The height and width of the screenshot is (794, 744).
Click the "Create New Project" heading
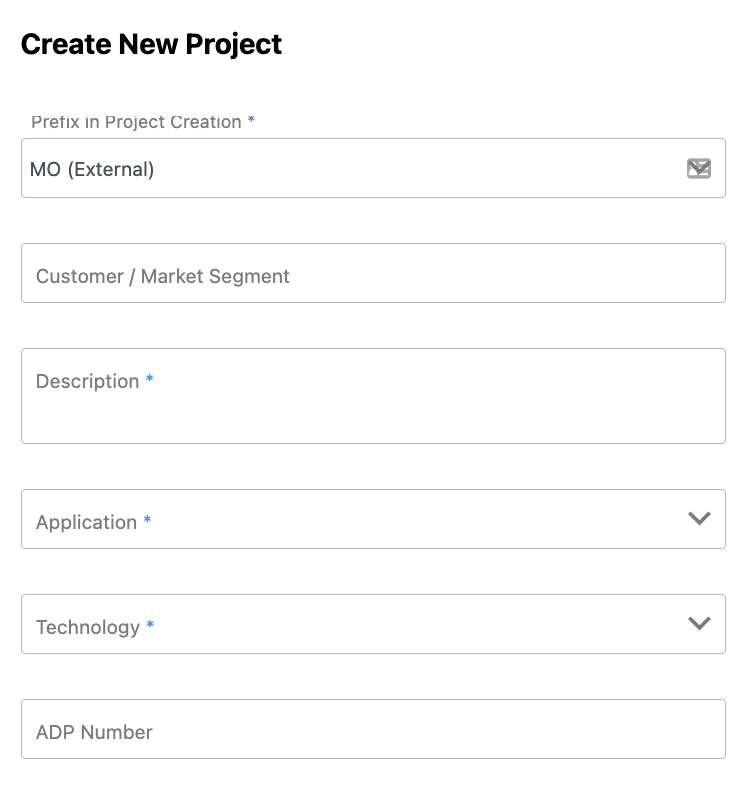151,44
